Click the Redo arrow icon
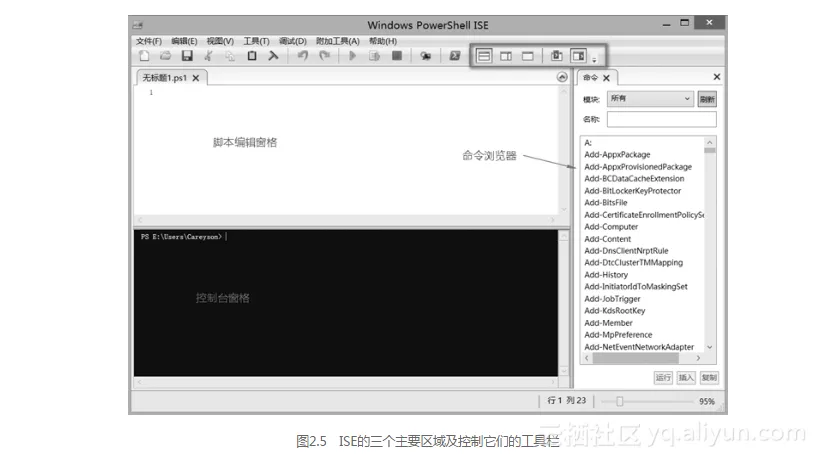The width and height of the screenshot is (817, 458). pyautogui.click(x=324, y=56)
